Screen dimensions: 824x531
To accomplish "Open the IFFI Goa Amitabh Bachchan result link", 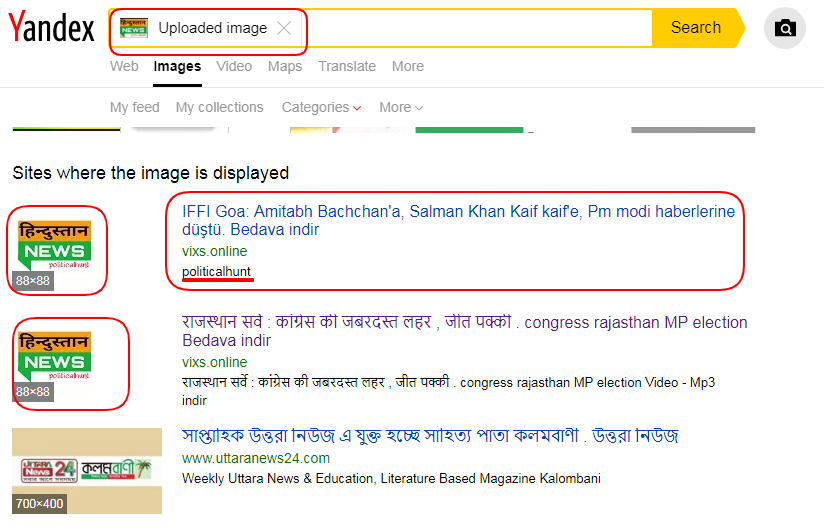I will point(458,220).
